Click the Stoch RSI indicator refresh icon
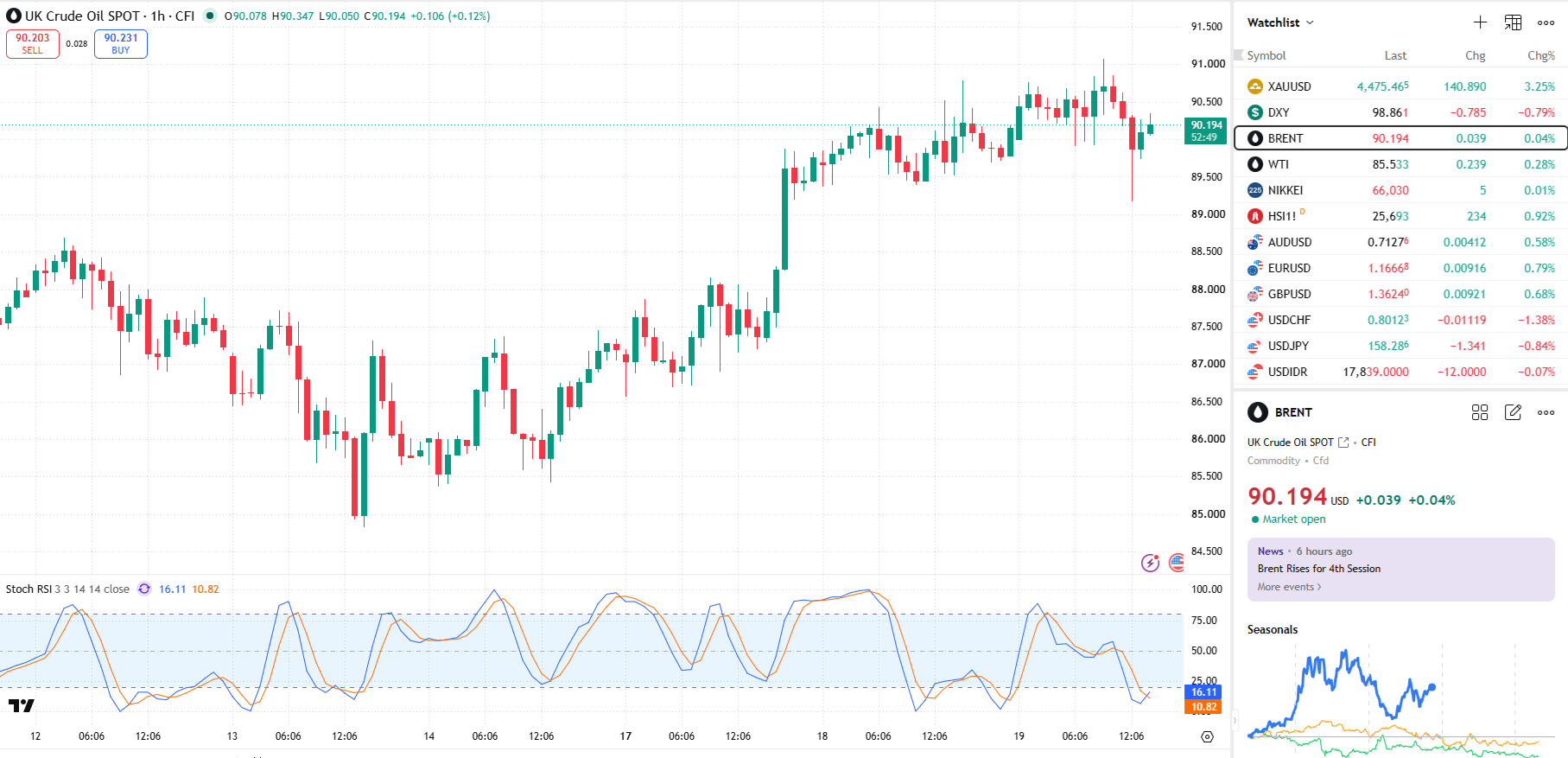The height and width of the screenshot is (758, 1568). pyautogui.click(x=144, y=589)
